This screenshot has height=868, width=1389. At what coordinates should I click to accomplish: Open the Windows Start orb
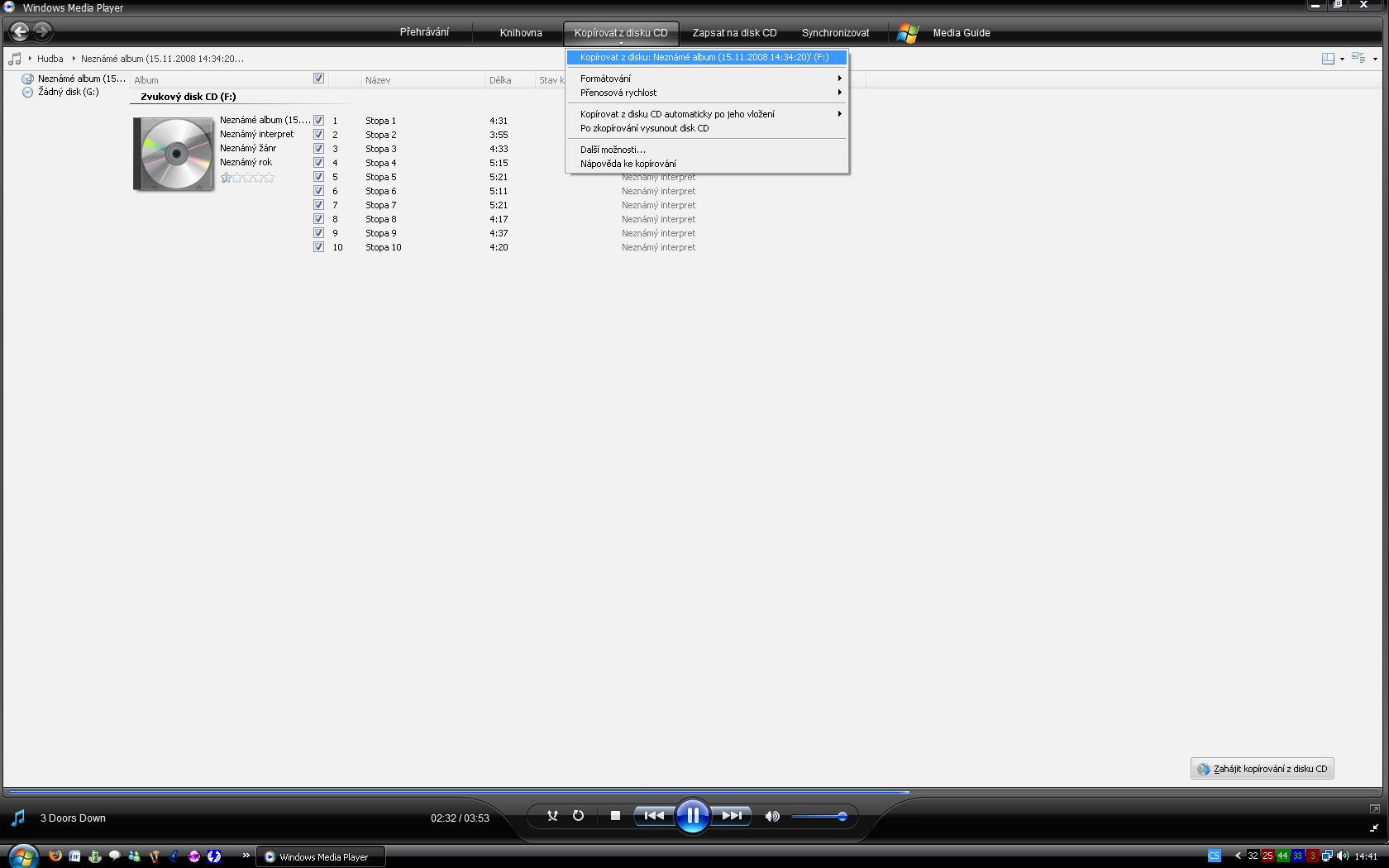pos(22,856)
